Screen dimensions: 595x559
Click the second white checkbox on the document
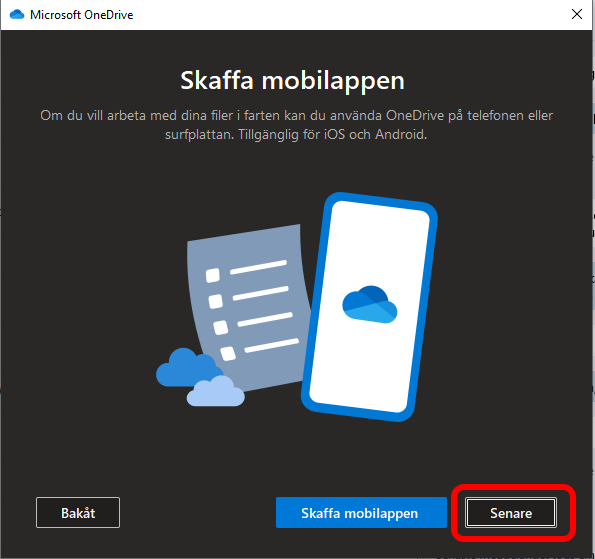(x=216, y=301)
